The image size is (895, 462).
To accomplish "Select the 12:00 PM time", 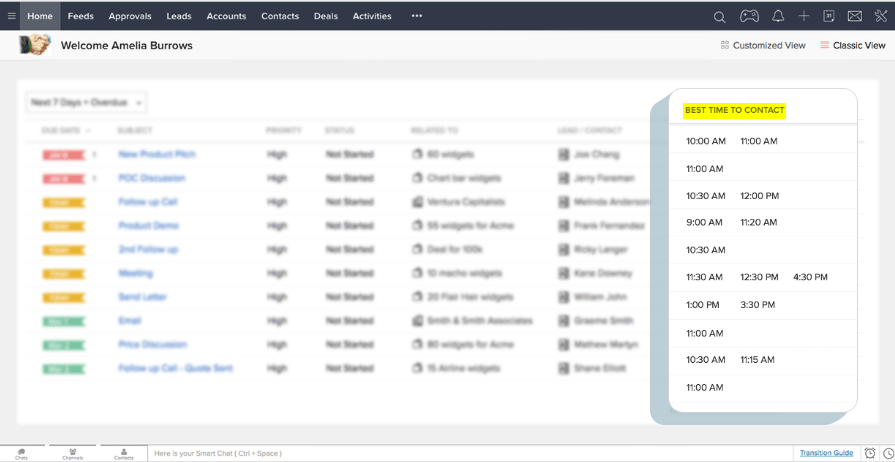I will pos(760,196).
